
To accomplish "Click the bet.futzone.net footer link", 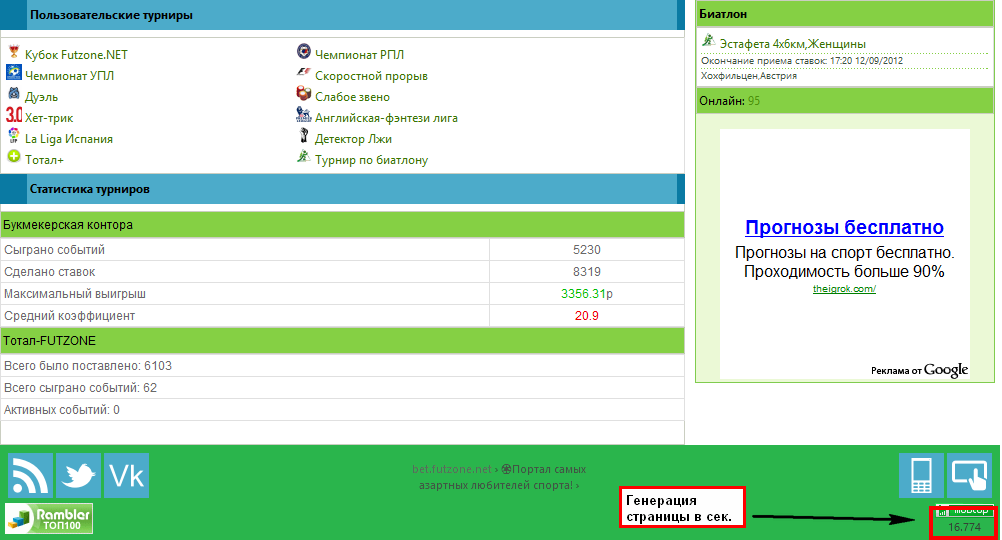I will pyautogui.click(x=452, y=469).
